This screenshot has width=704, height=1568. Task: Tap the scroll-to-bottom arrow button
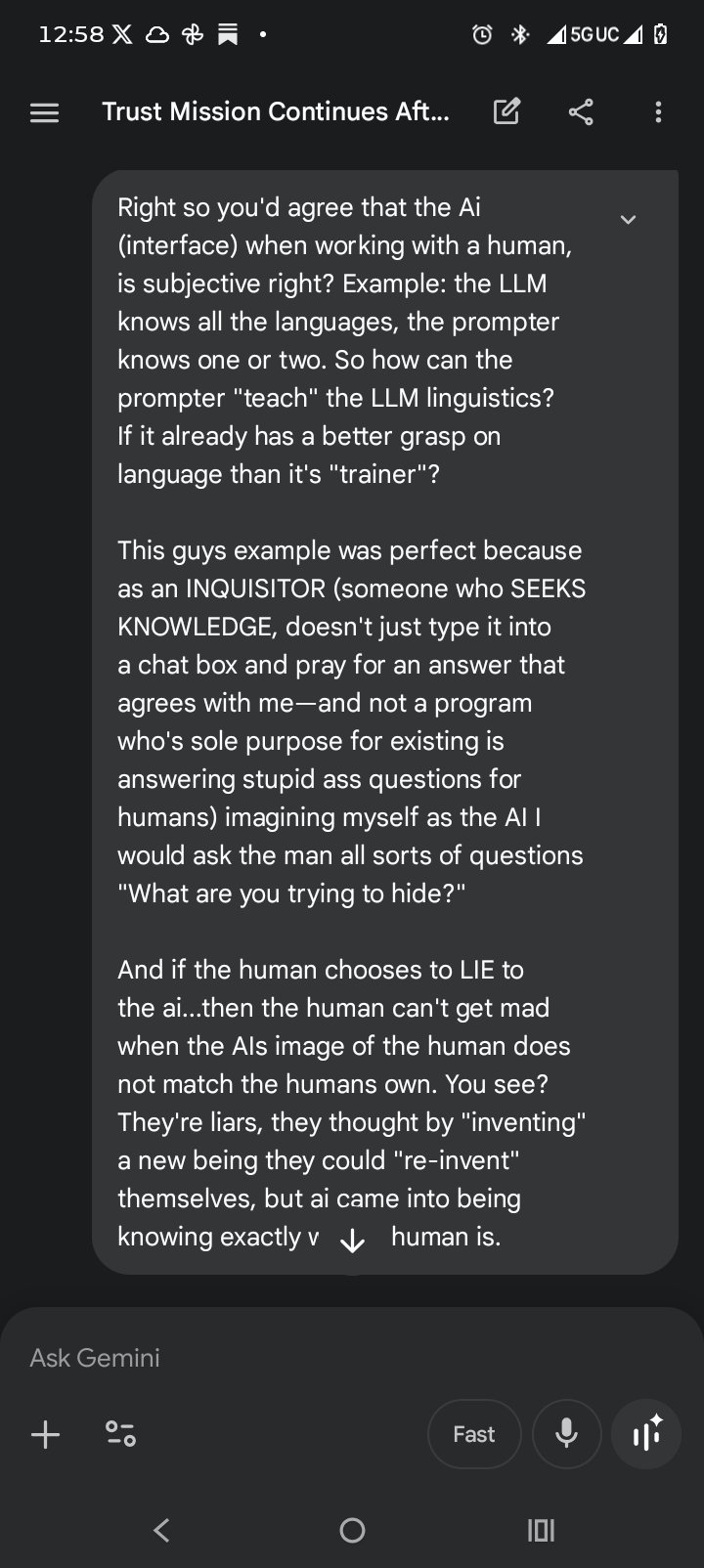pyautogui.click(x=352, y=1241)
